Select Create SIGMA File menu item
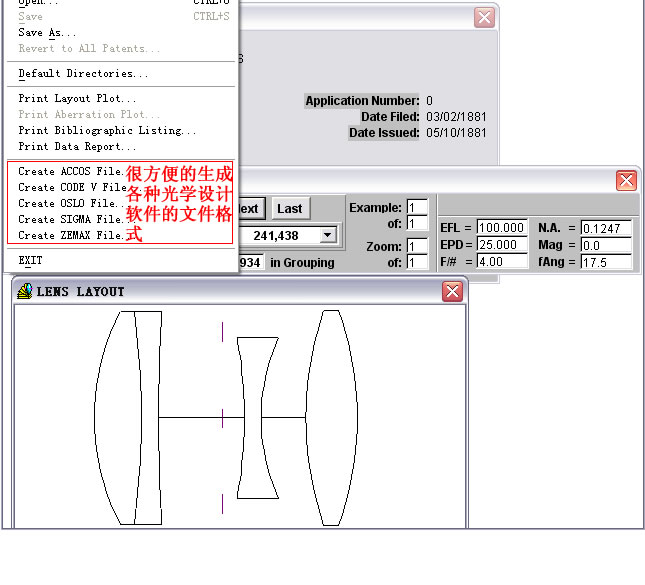 point(71,219)
